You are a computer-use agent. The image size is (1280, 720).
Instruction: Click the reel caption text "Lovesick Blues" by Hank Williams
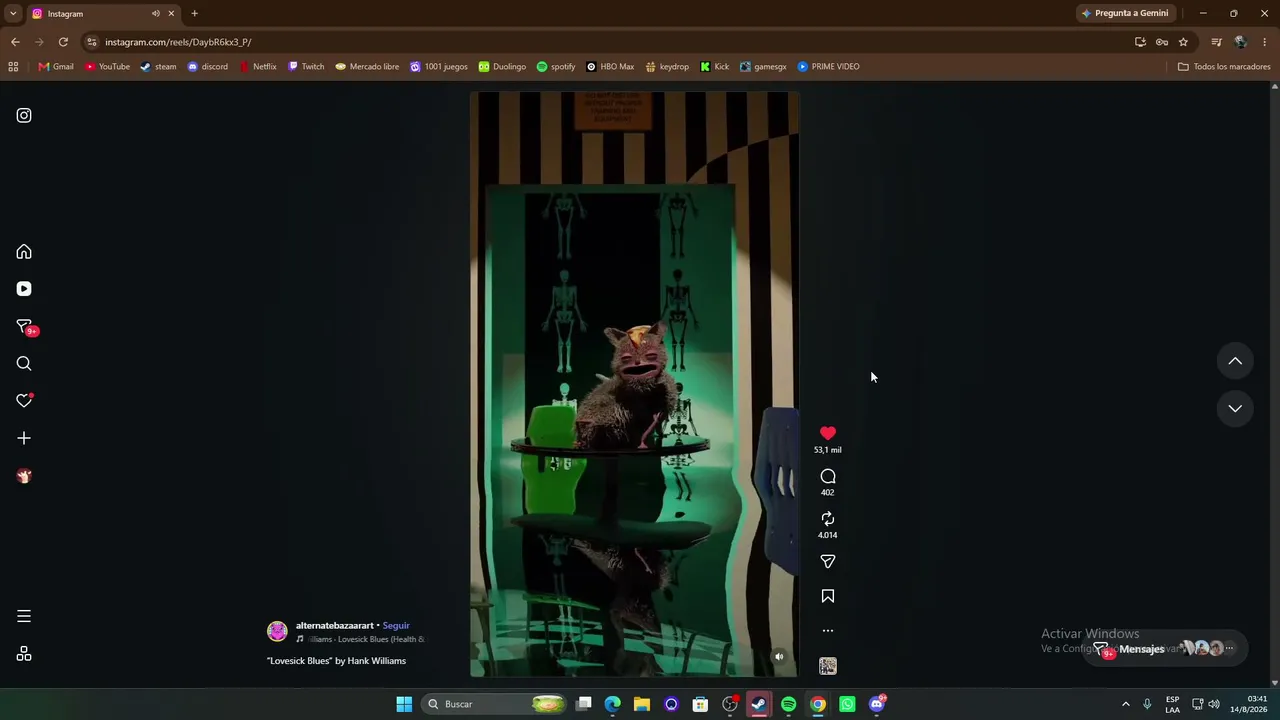click(x=336, y=661)
